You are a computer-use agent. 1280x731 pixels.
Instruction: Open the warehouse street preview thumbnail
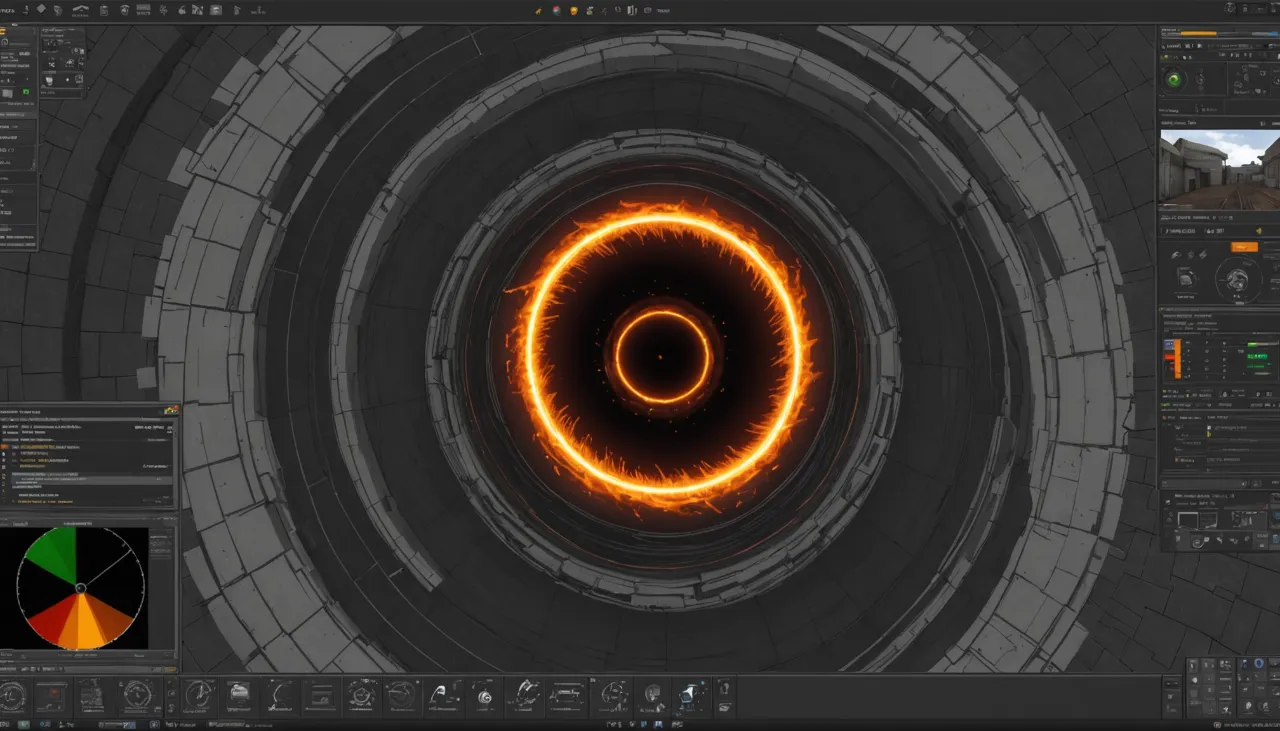point(1220,169)
